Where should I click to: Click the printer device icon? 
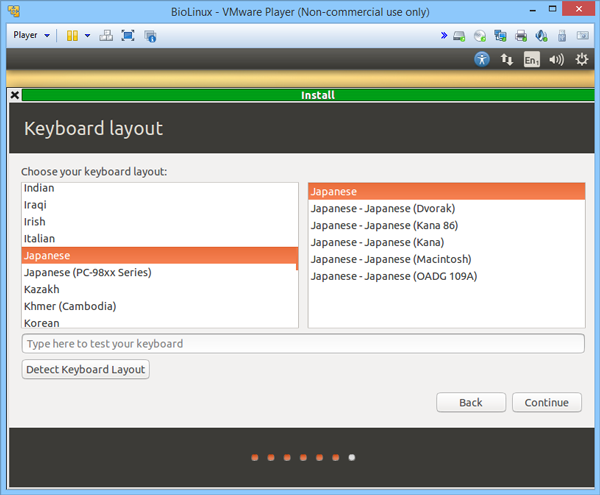tap(521, 36)
